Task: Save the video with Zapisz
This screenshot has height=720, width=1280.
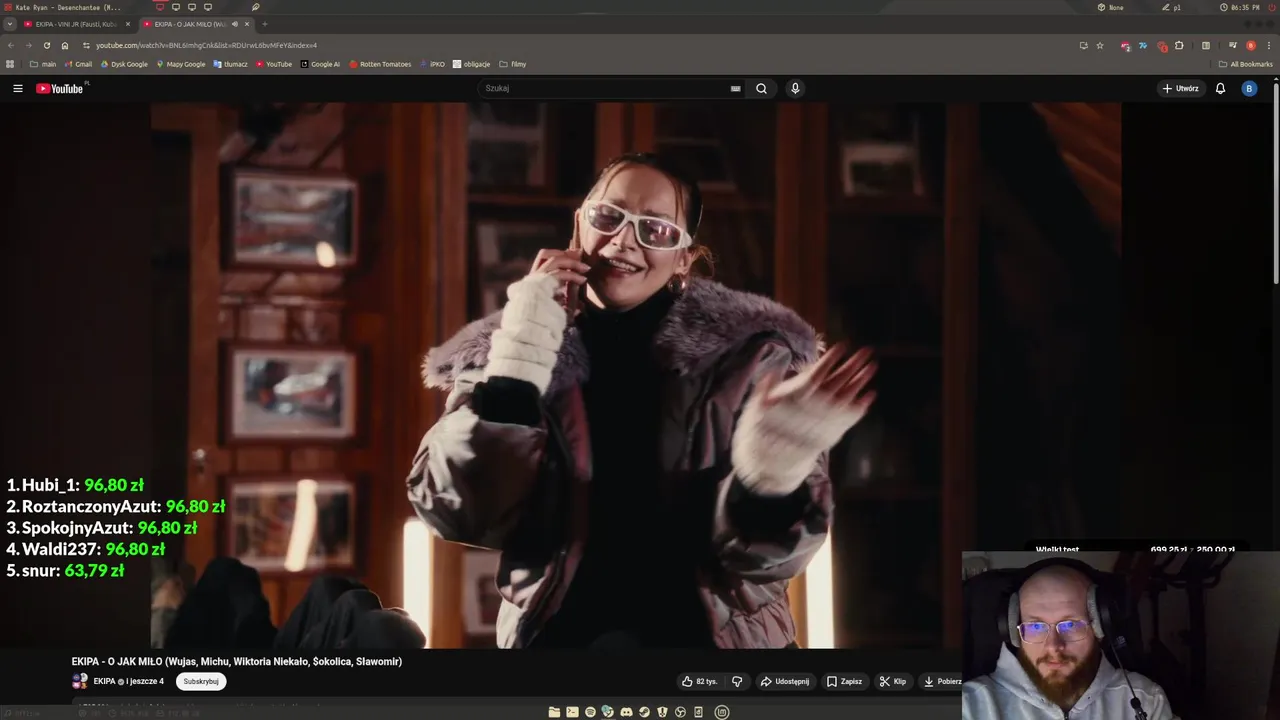Action: tap(844, 681)
